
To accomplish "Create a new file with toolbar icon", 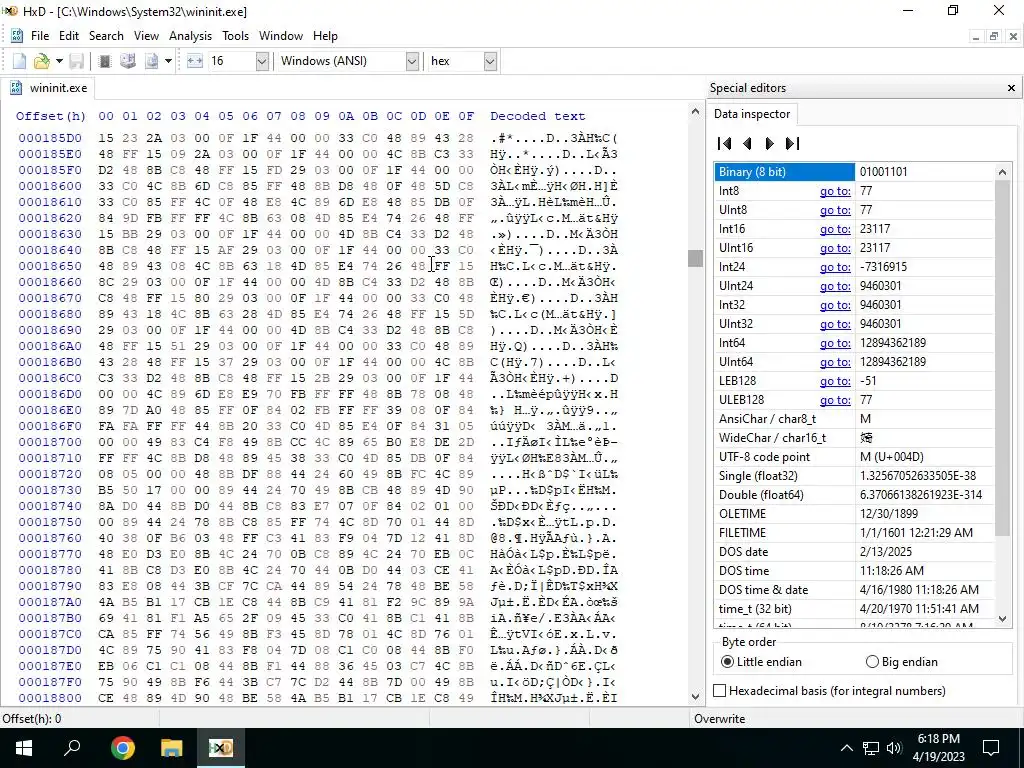I will [20, 61].
